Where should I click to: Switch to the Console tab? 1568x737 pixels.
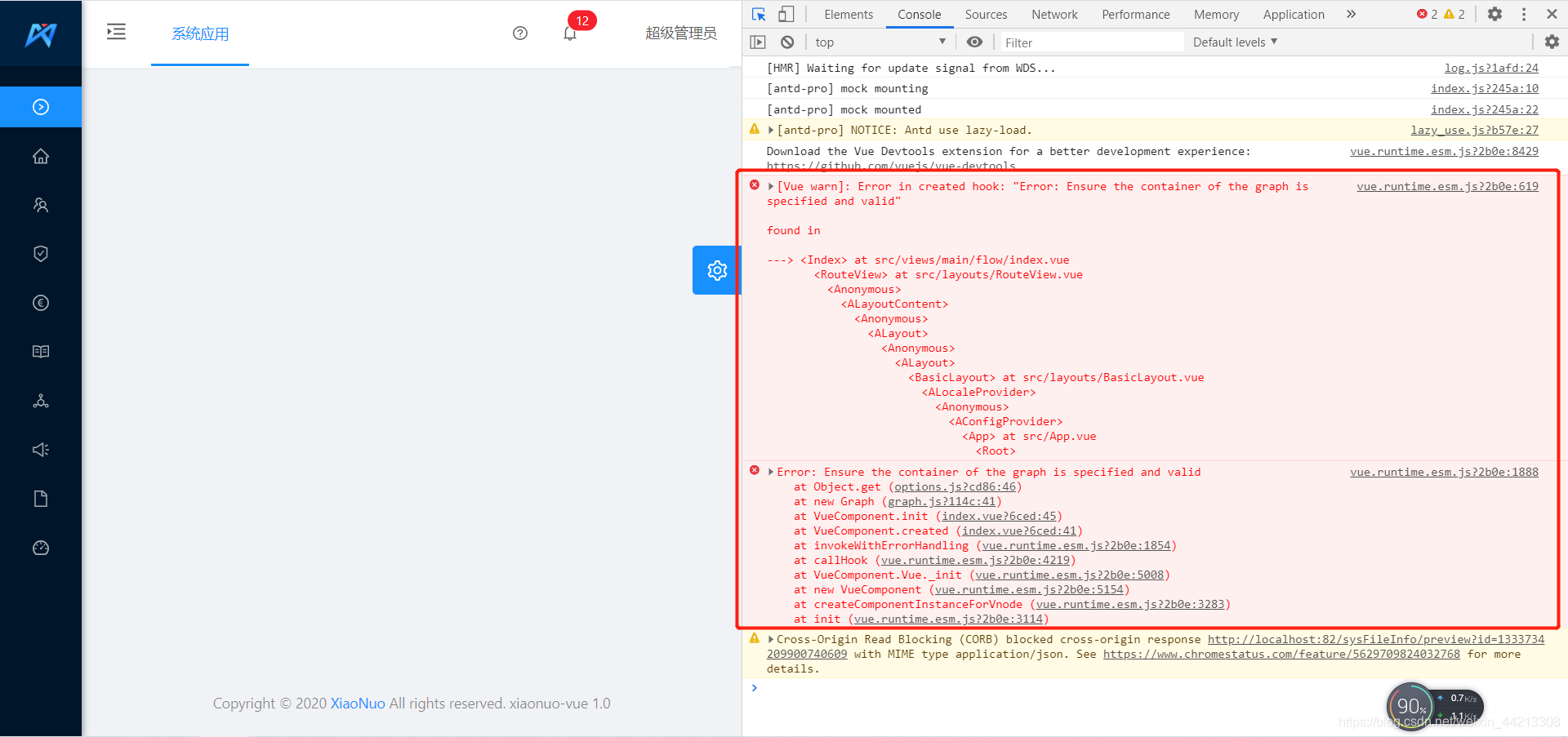(x=919, y=14)
